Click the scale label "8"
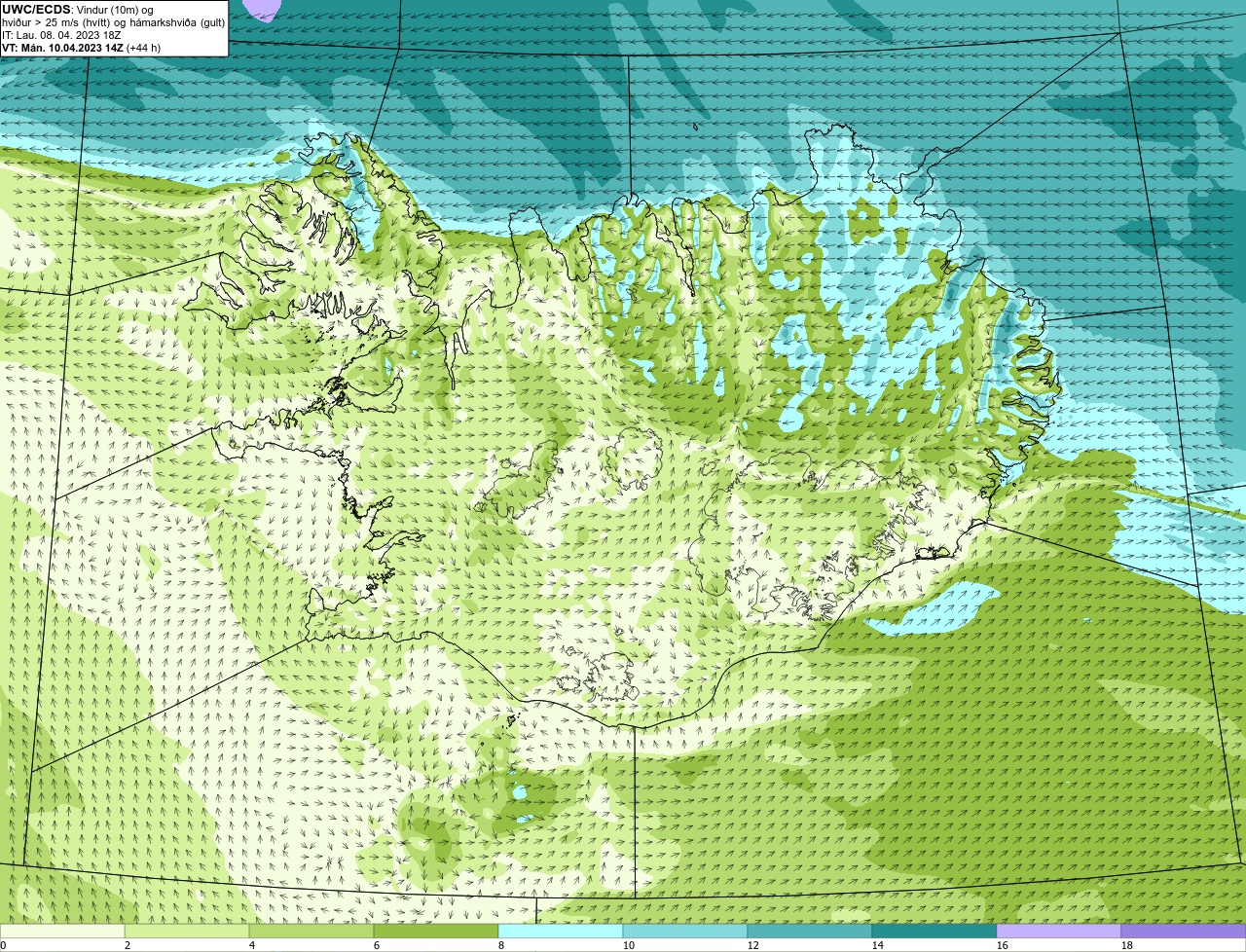This screenshot has height=952, width=1246. click(501, 945)
